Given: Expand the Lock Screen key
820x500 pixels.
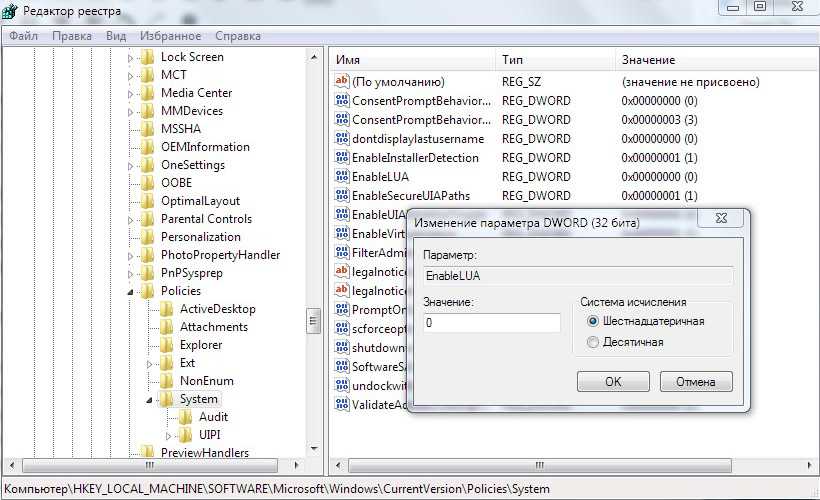Looking at the screenshot, I should click(130, 58).
